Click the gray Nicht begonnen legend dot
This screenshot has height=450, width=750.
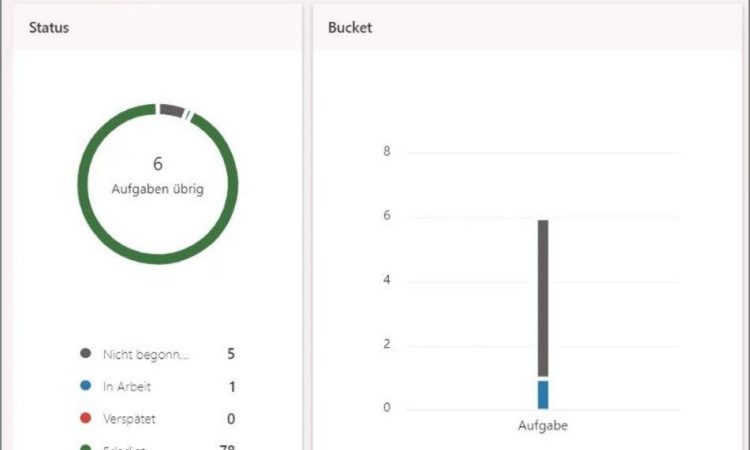tap(85, 354)
